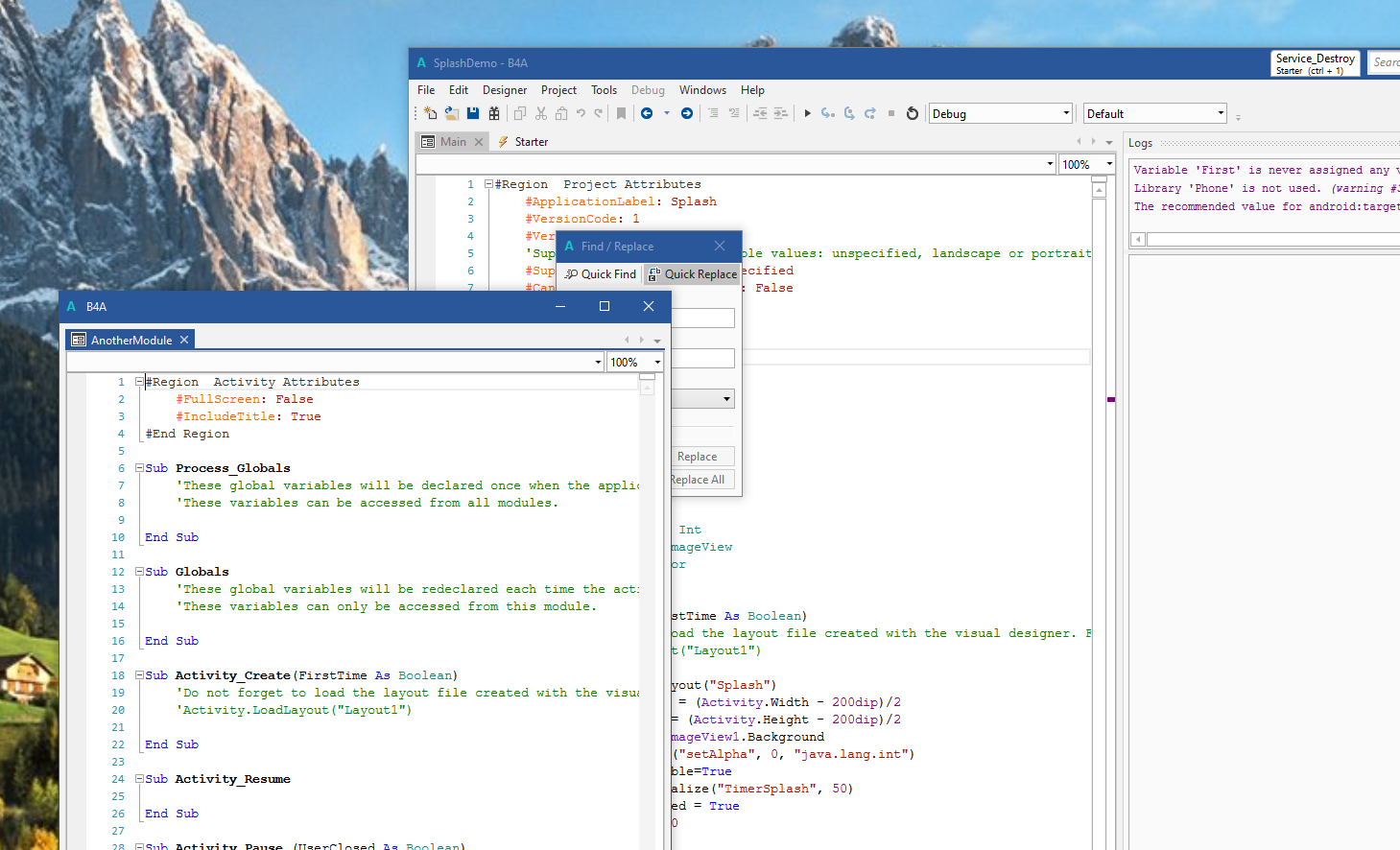
Task: Select the Cut tool in the toolbar
Action: (x=540, y=113)
